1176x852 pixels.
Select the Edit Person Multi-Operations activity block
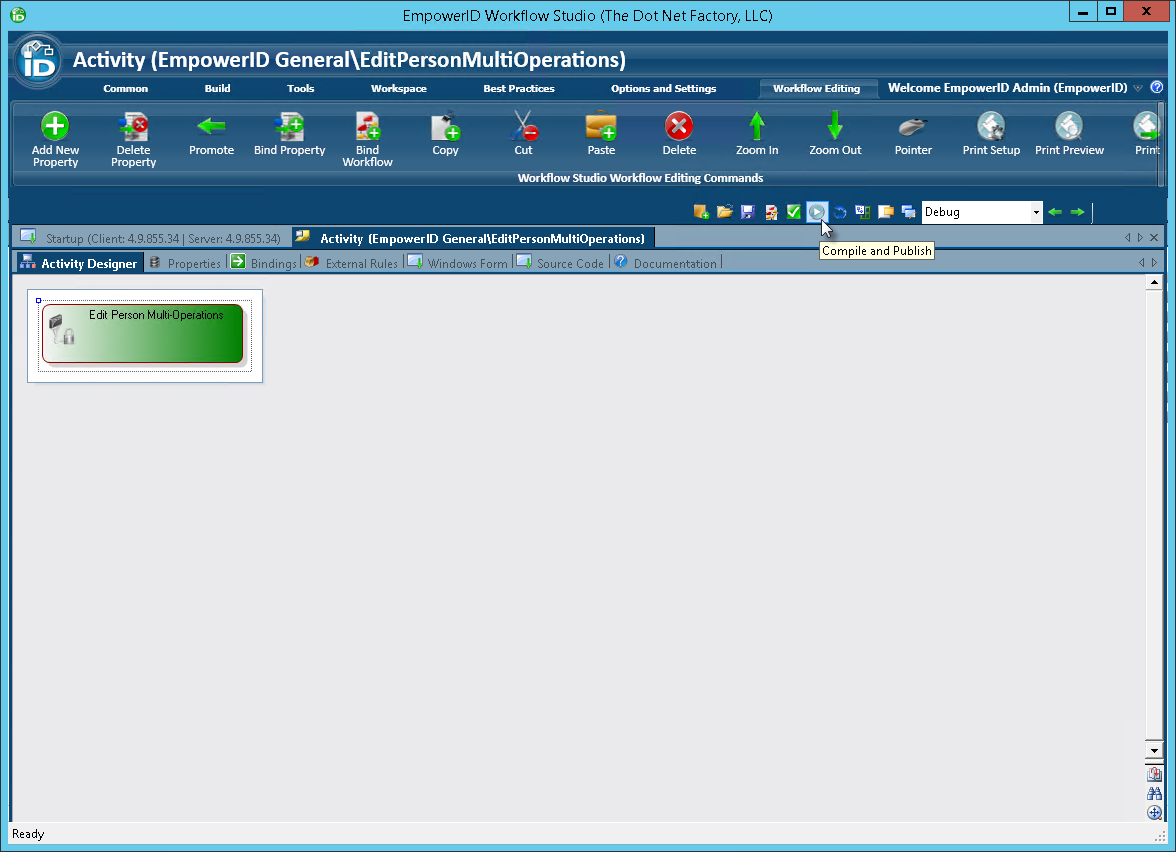pos(143,333)
